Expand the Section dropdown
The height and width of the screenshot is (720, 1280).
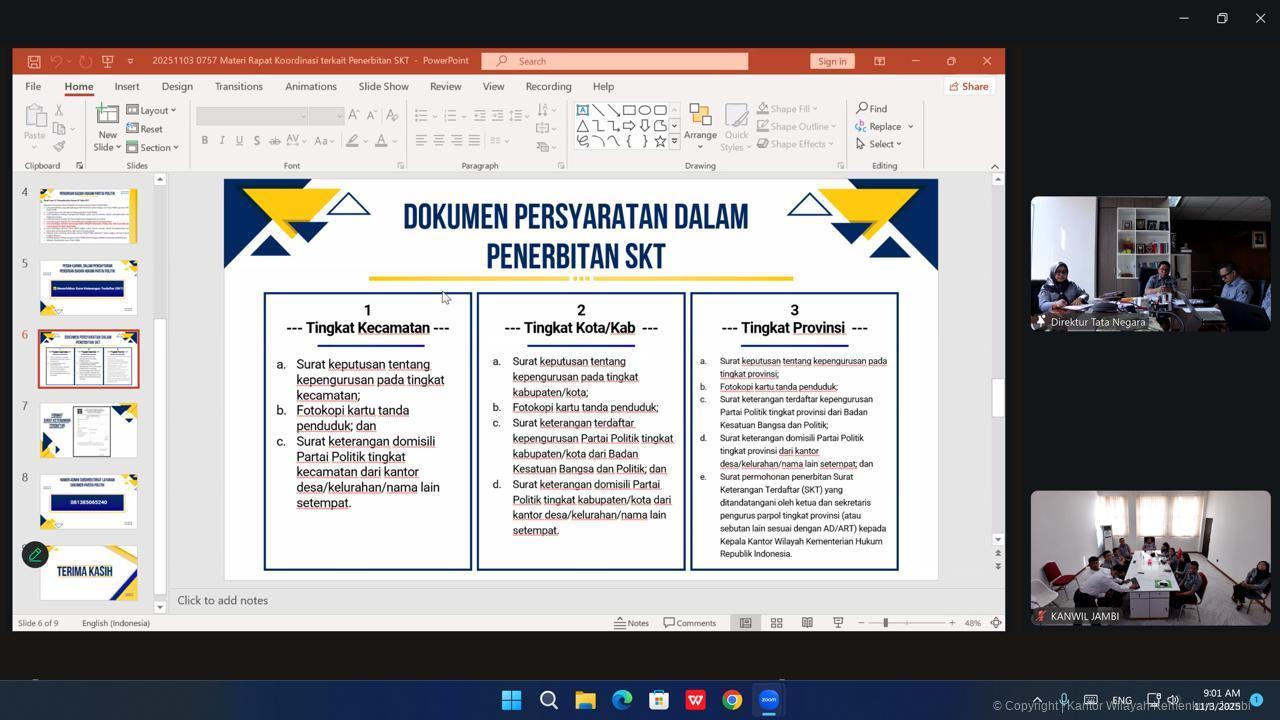coord(152,147)
